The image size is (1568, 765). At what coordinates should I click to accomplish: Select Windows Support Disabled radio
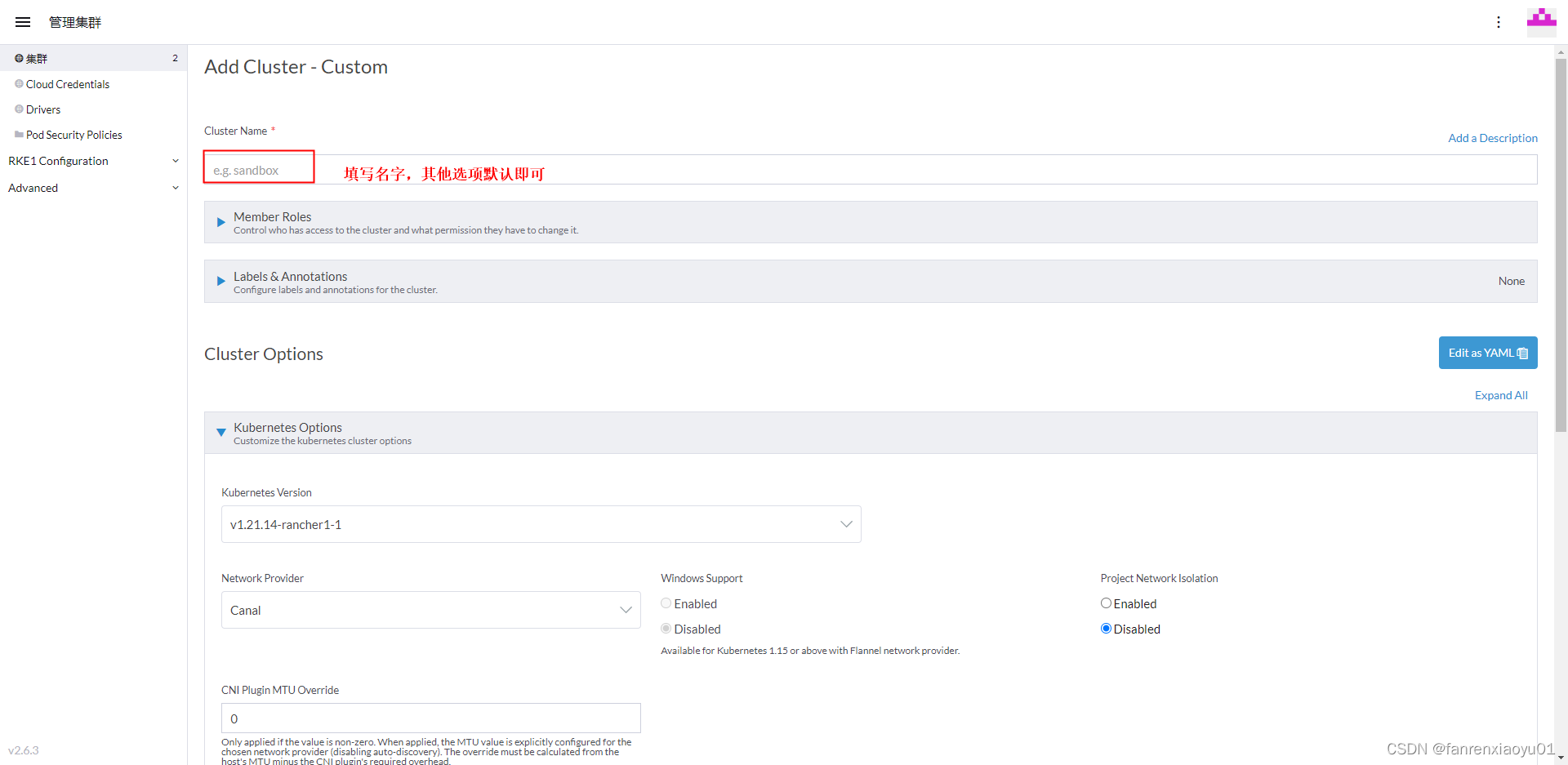coord(666,629)
